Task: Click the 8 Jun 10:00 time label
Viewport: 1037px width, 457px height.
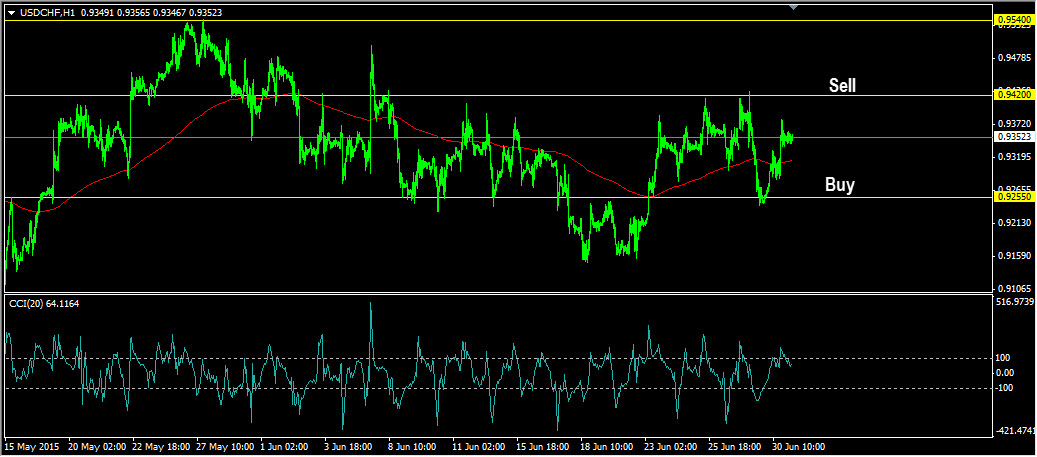Action: click(414, 448)
